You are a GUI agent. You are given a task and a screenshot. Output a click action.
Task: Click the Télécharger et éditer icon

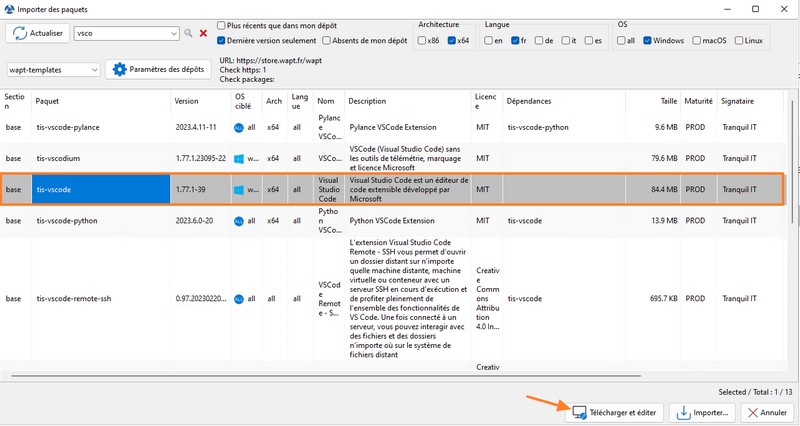click(577, 412)
